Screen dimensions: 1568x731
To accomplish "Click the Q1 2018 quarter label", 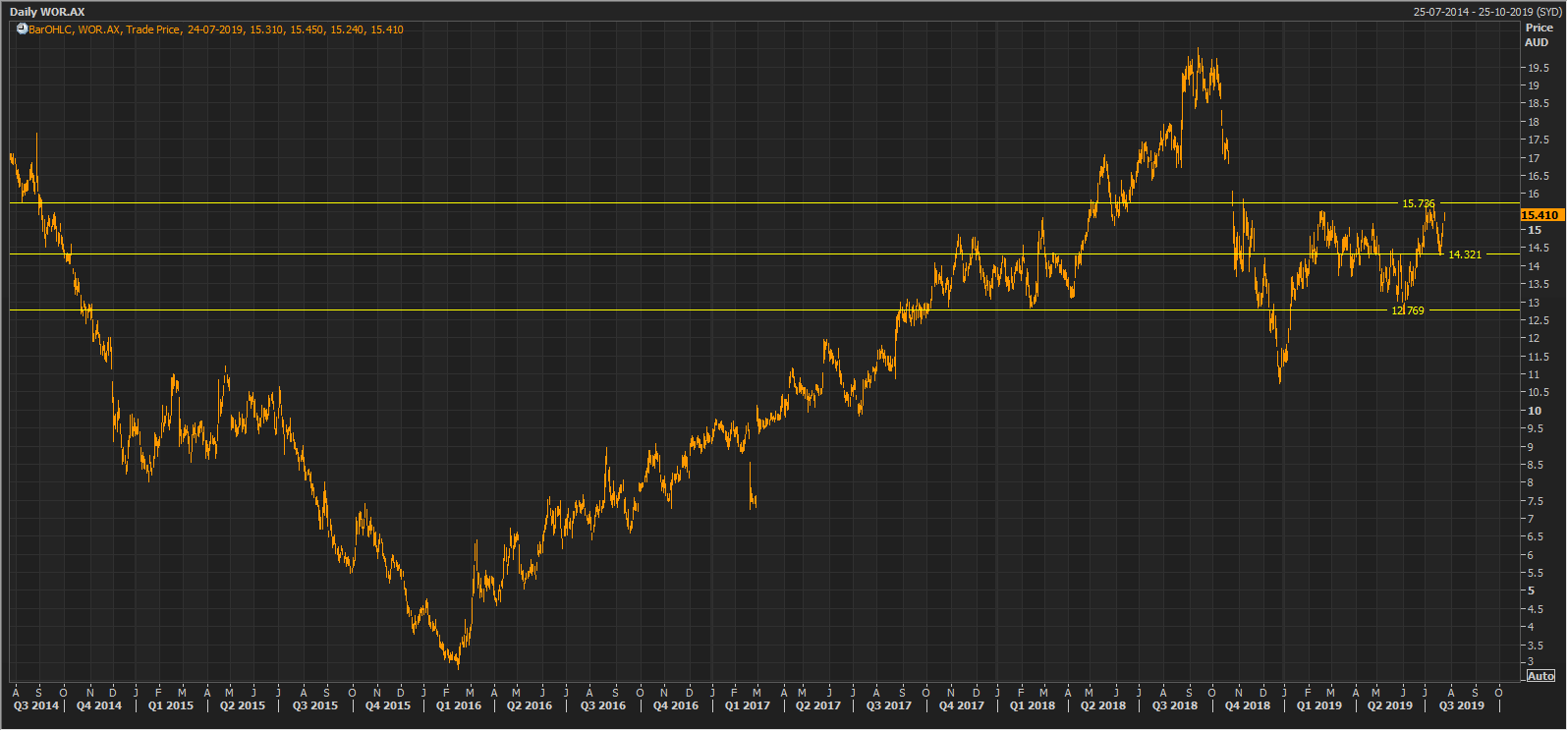I will [x=1033, y=705].
